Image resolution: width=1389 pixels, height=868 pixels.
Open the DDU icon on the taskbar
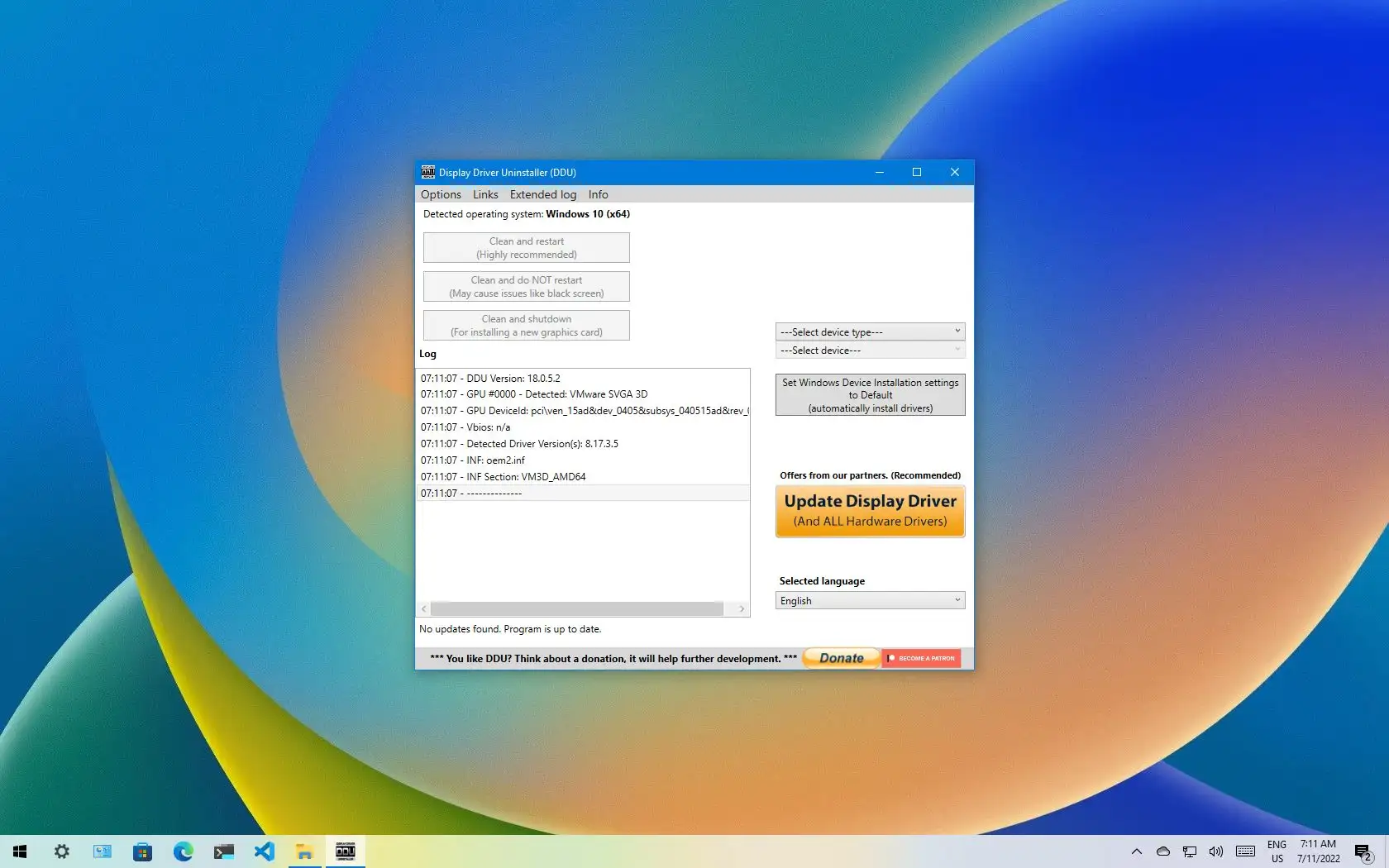(346, 851)
